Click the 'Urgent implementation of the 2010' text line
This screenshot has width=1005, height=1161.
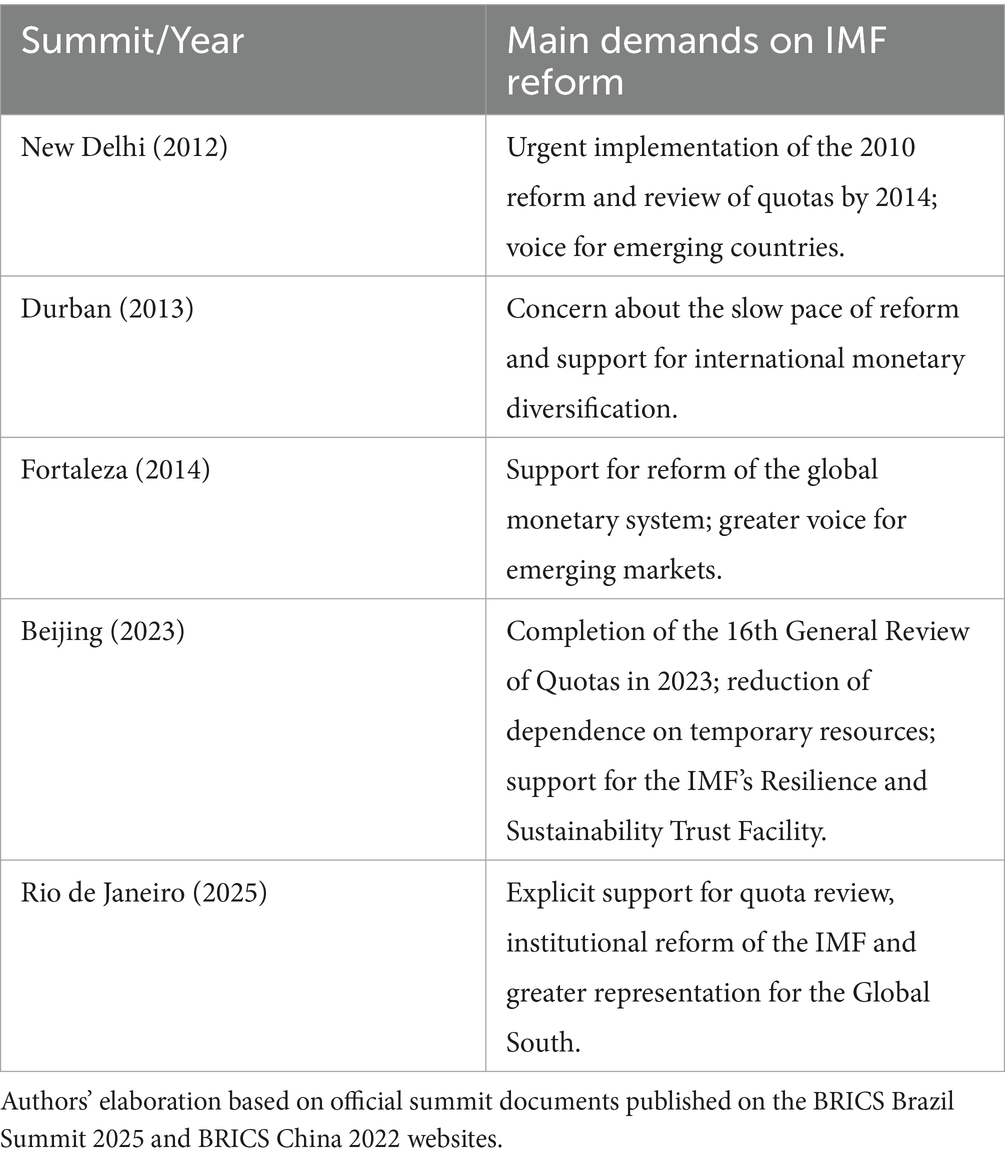pos(710,148)
